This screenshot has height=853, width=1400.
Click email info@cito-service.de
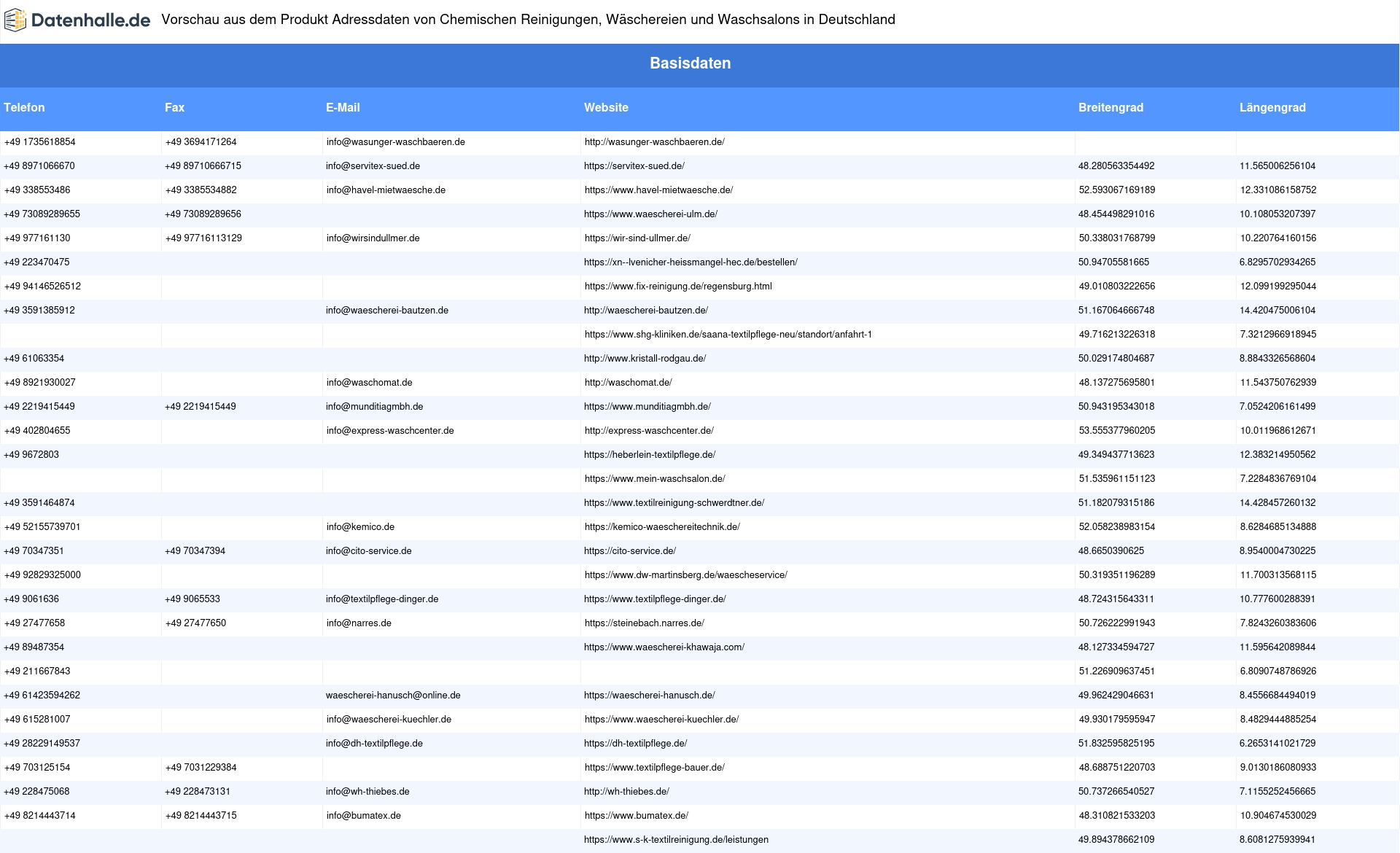point(369,551)
